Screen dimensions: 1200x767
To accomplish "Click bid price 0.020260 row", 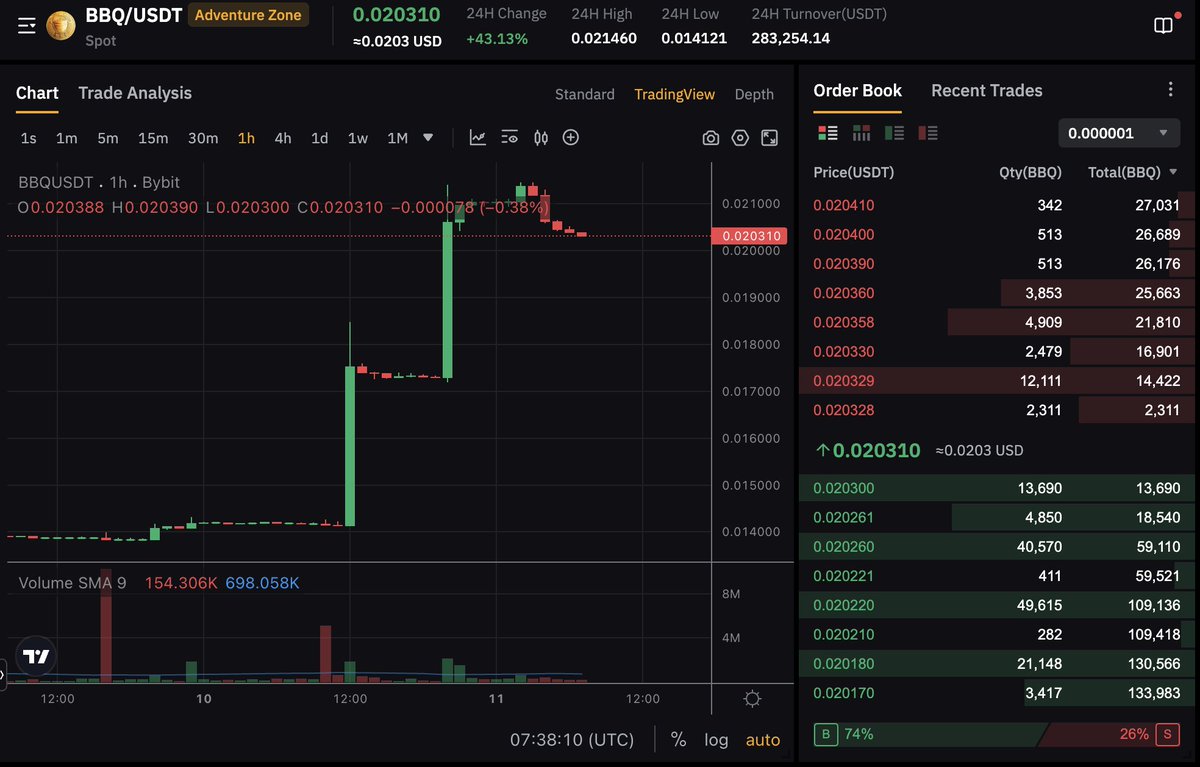I will tap(997, 547).
